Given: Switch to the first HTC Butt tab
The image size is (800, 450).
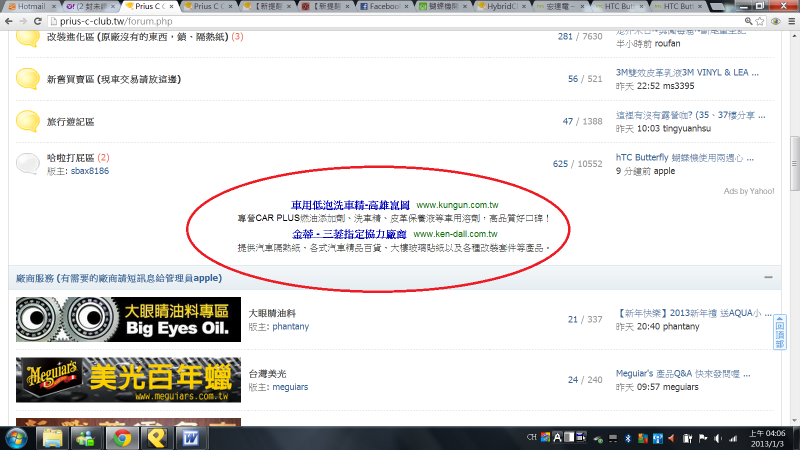Looking at the screenshot, I should tap(619, 6).
